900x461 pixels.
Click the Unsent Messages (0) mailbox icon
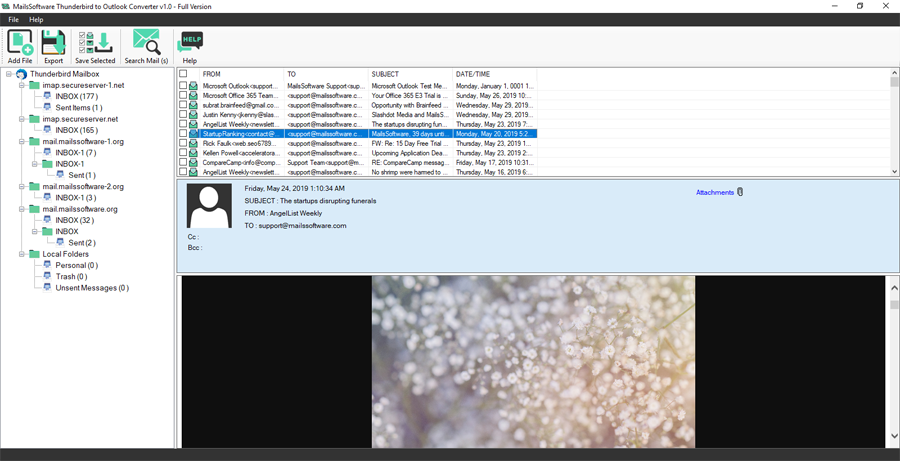point(48,288)
